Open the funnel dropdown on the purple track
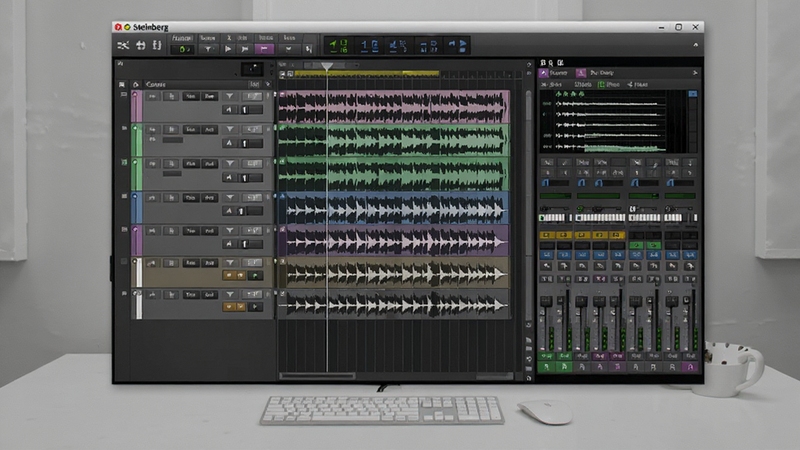The width and height of the screenshot is (800, 450). pos(230,231)
